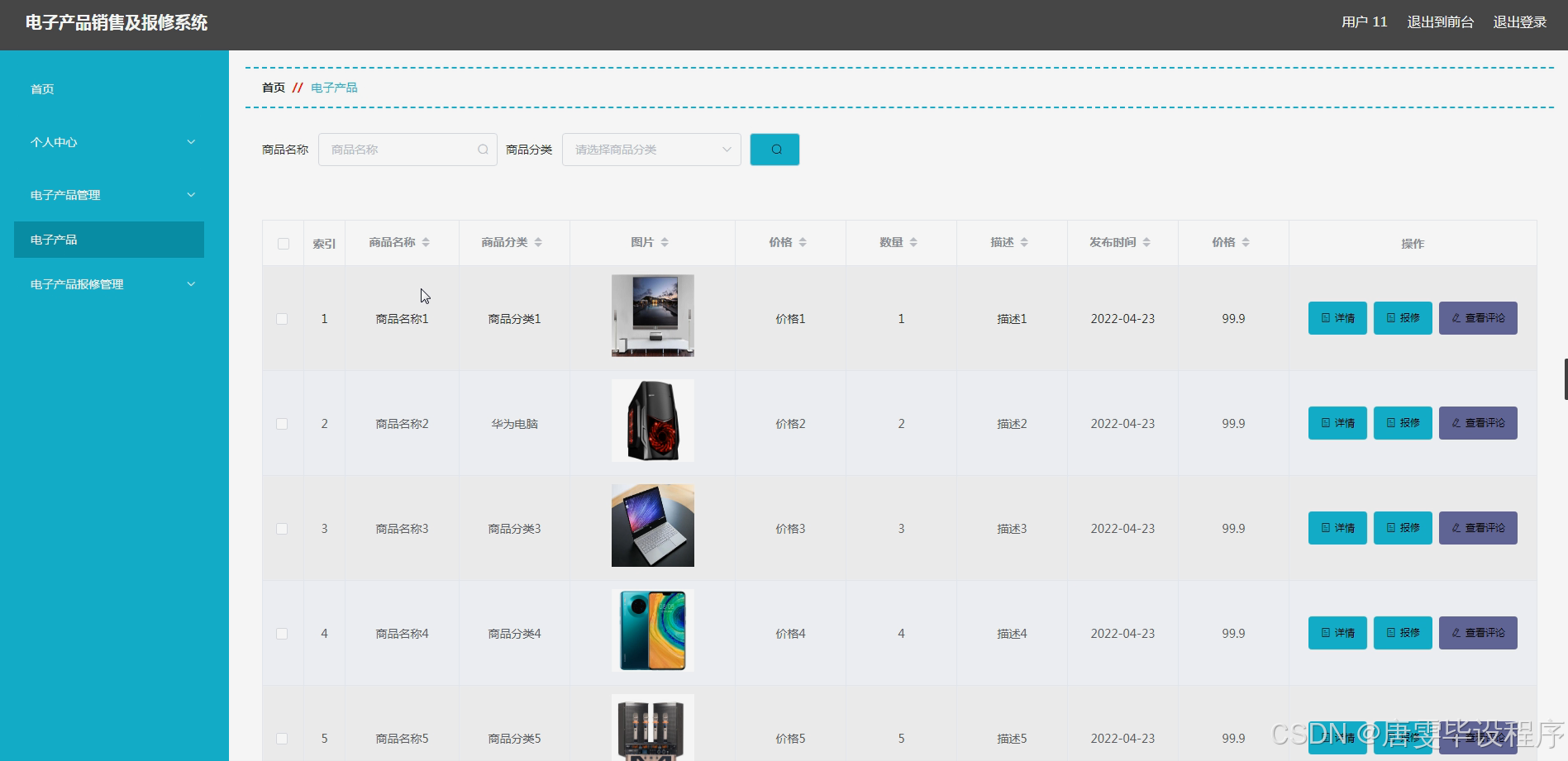
Task: Click the gaming PC tower thumbnail
Action: point(653,421)
